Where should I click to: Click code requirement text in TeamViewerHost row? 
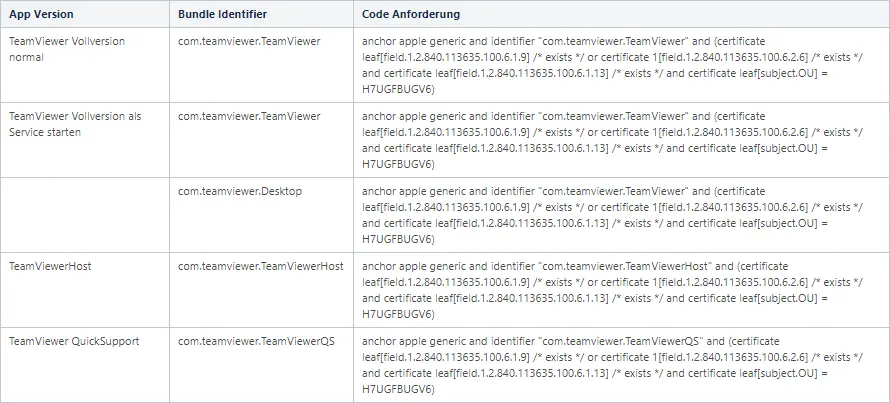pos(612,290)
